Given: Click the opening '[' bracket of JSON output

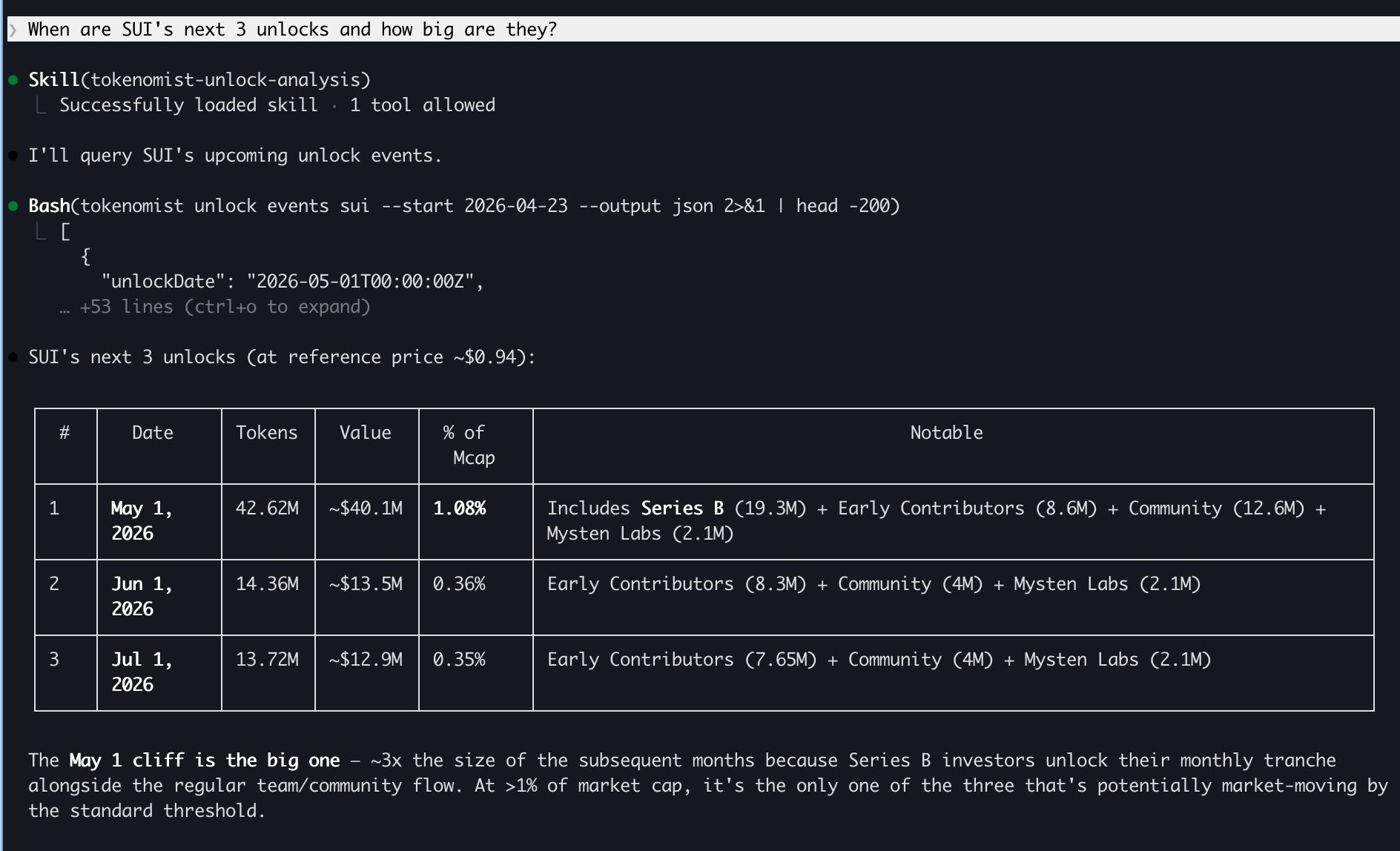Looking at the screenshot, I should [x=65, y=231].
